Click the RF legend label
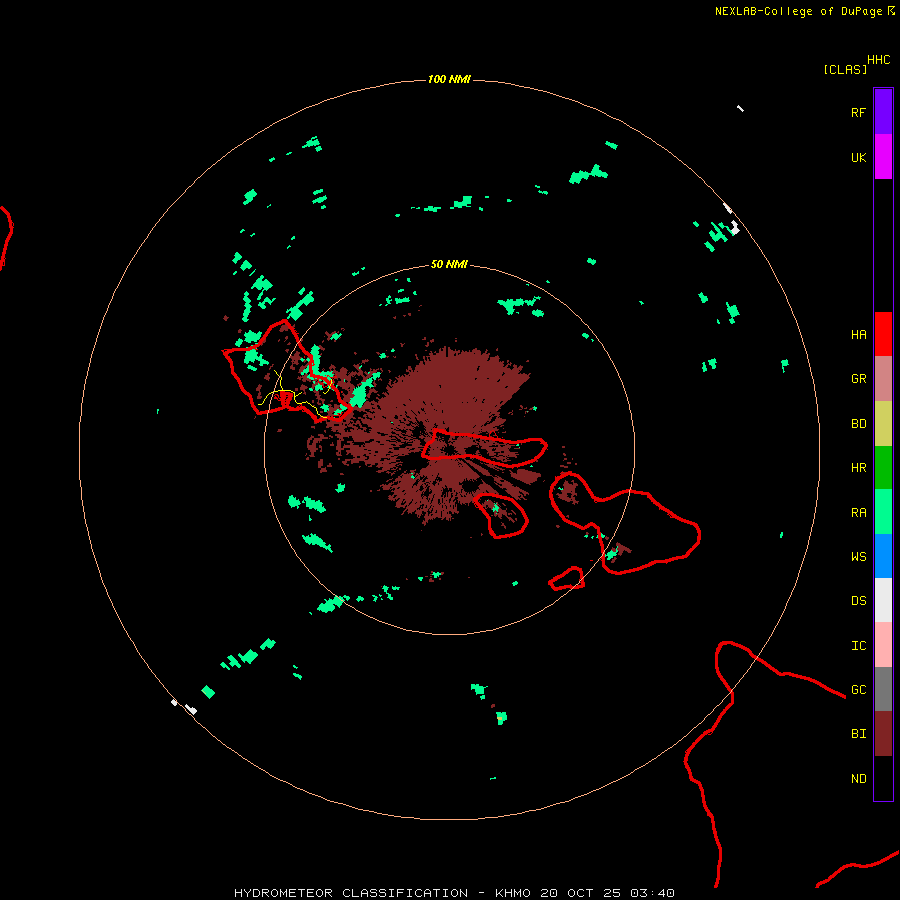Image resolution: width=900 pixels, height=900 pixels. click(859, 112)
